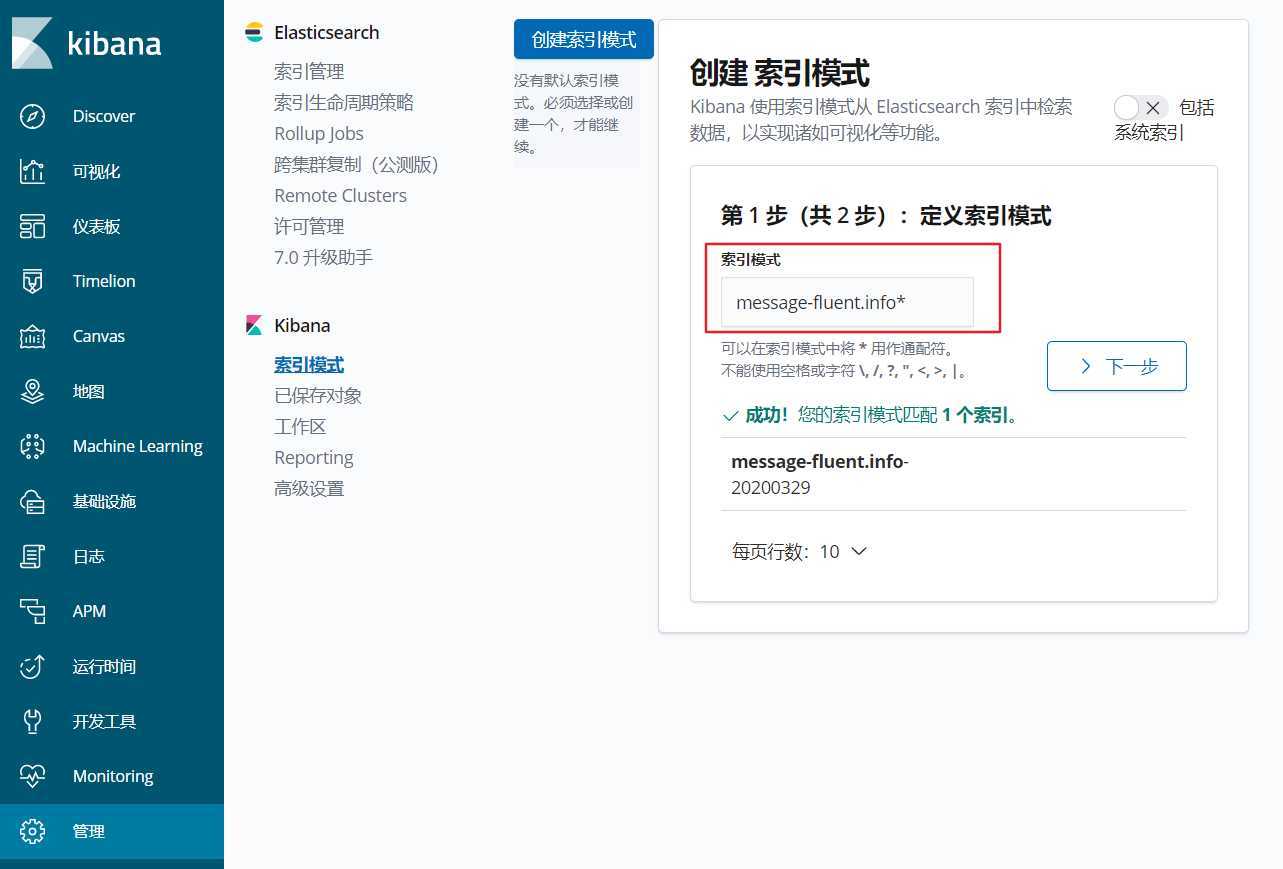
Task: Select Canvas in sidebar
Action: click(x=99, y=336)
